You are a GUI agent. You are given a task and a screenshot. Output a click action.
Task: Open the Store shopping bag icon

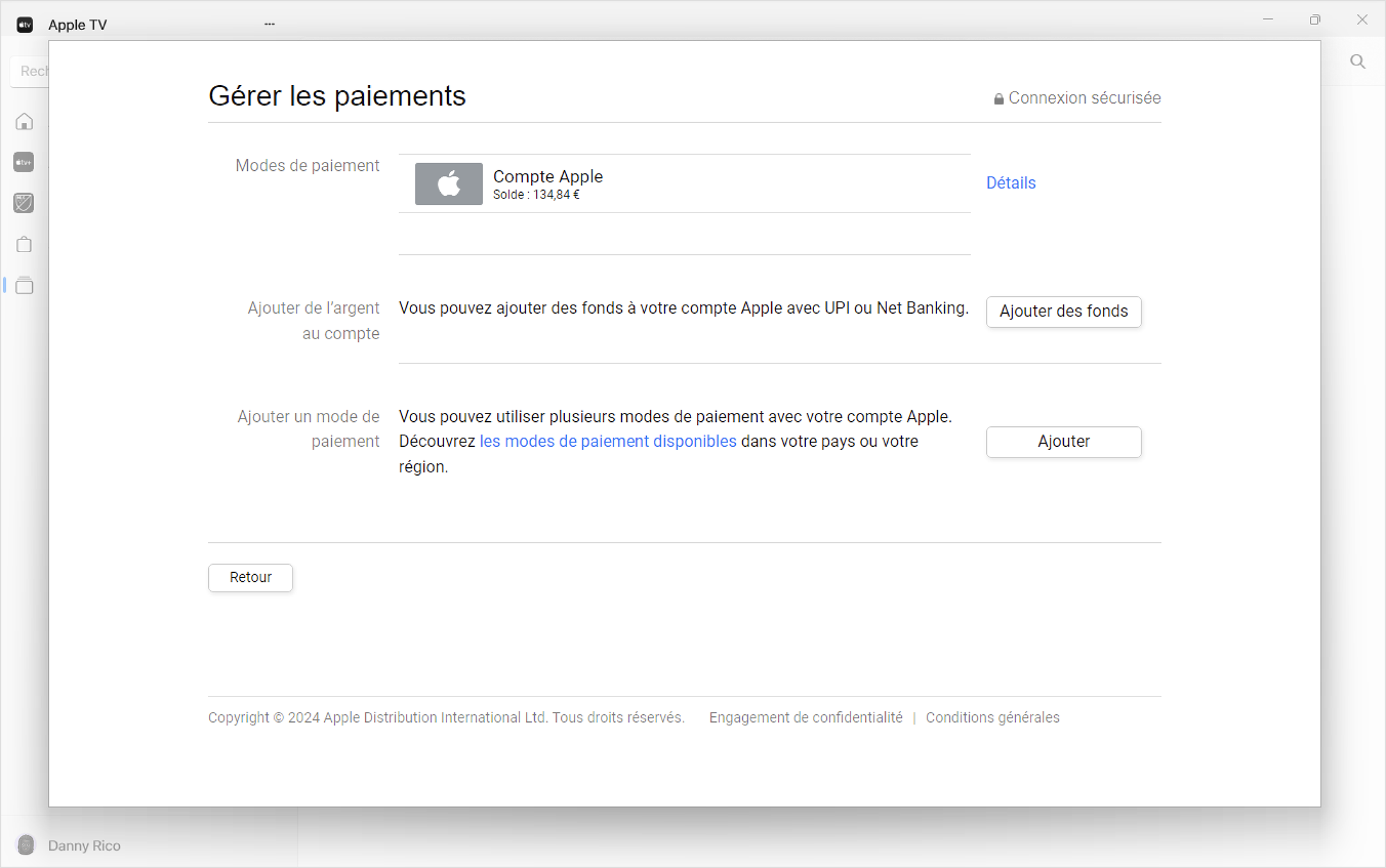pos(24,244)
